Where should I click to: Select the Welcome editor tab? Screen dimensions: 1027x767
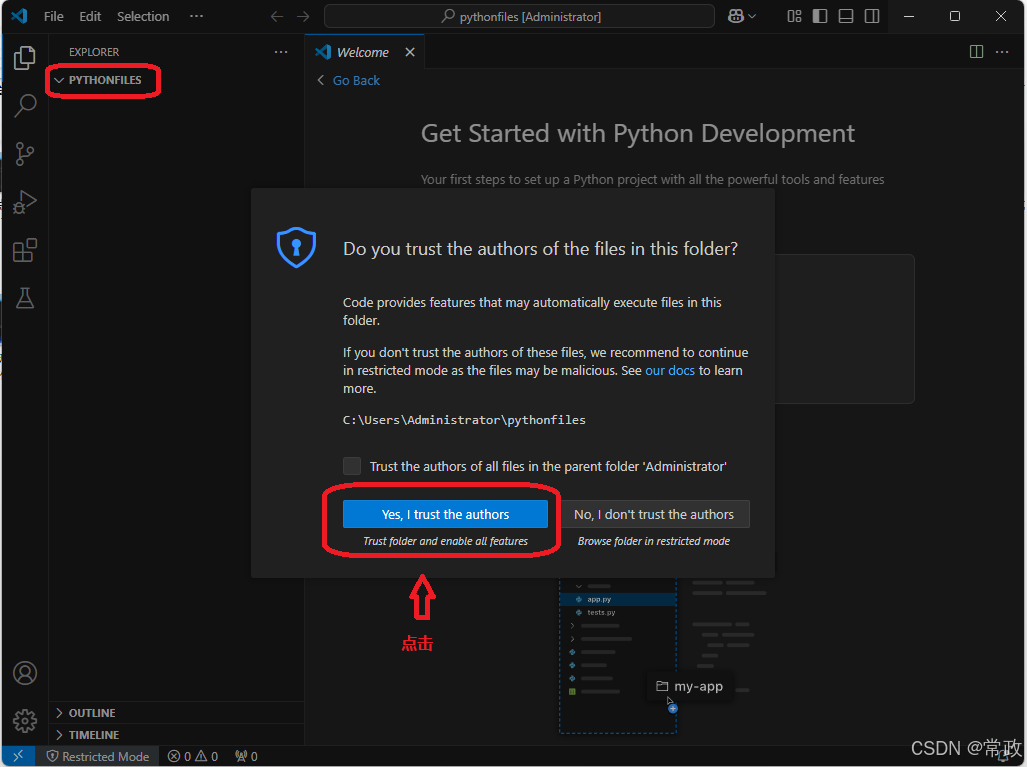(x=364, y=52)
